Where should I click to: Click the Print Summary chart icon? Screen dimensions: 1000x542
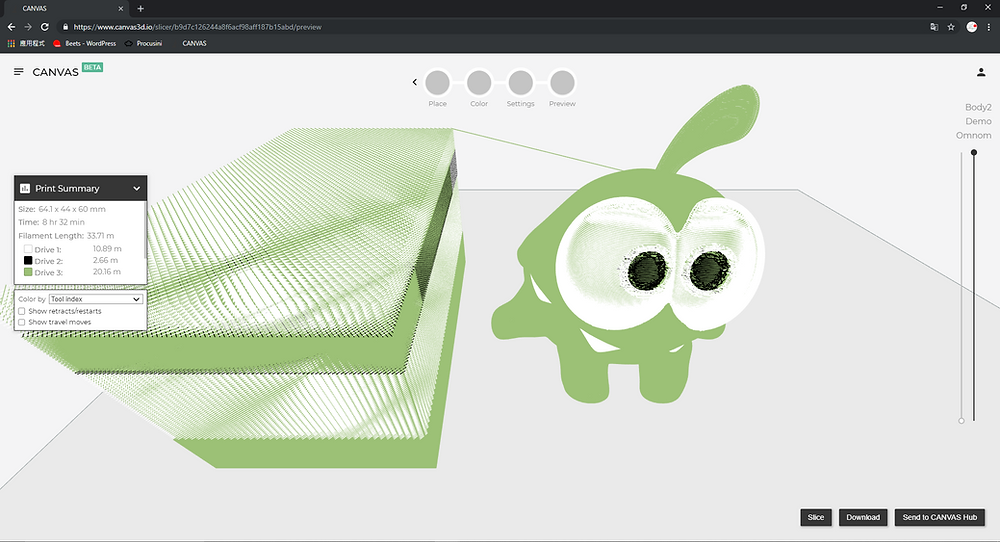tap(25, 188)
